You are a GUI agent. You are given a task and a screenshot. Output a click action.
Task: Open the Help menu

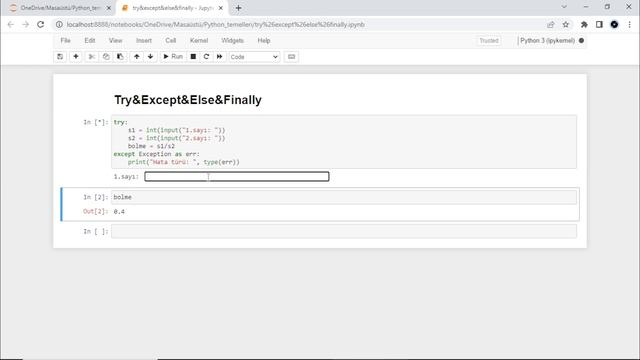point(264,40)
